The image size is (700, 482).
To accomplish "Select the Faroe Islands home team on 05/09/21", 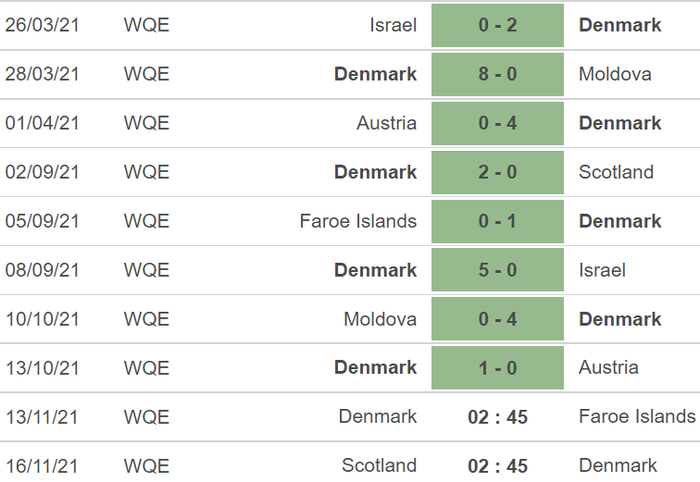I will [x=358, y=221].
